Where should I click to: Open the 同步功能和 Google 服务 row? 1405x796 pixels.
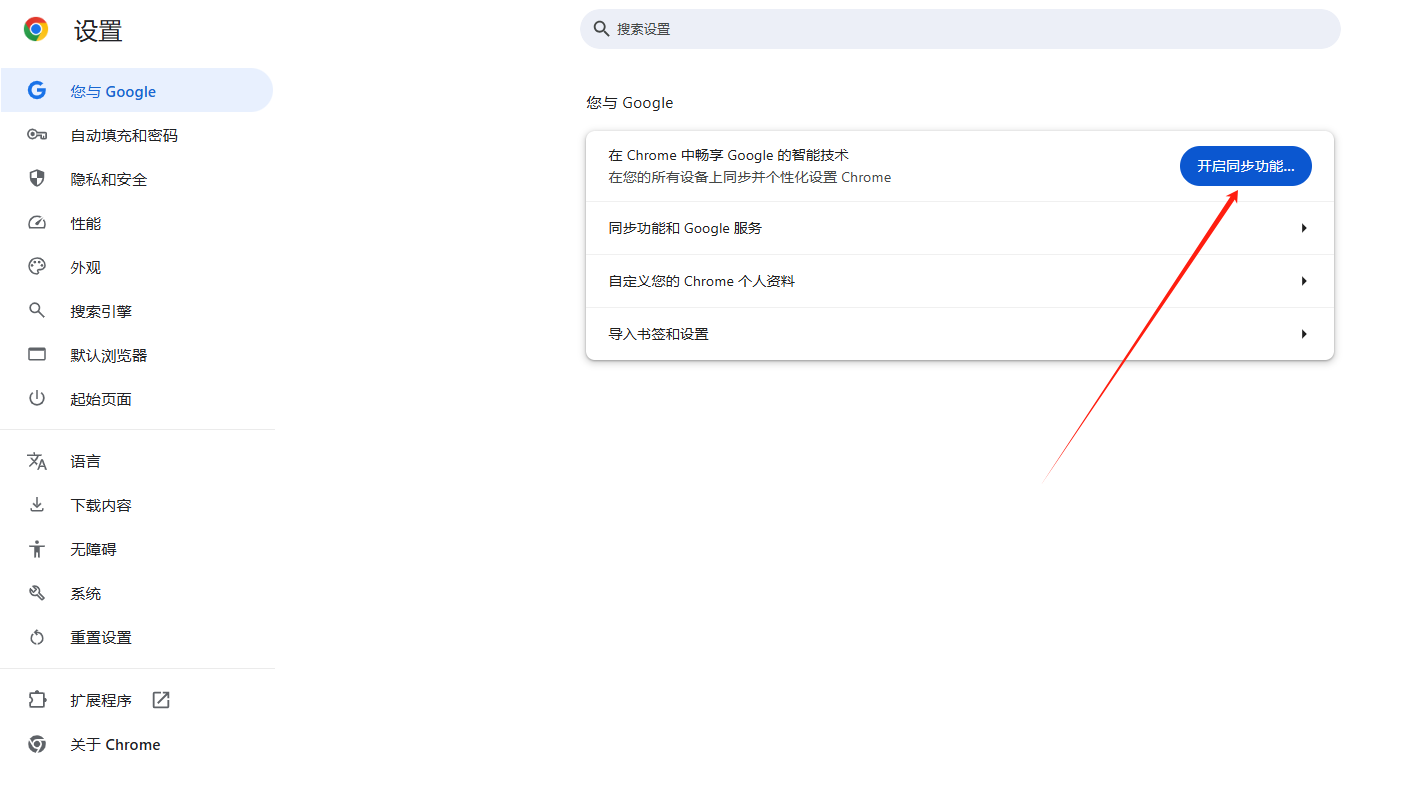pyautogui.click(x=960, y=228)
